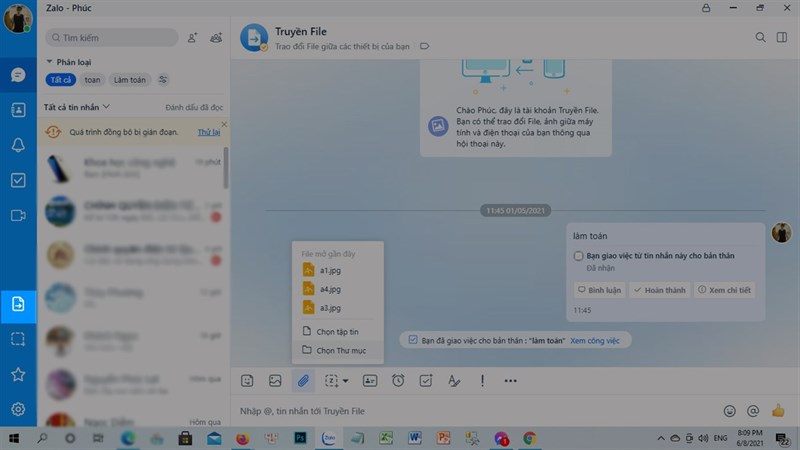Click the emoji smiley icon in input box
The height and width of the screenshot is (450, 800).
click(x=730, y=411)
